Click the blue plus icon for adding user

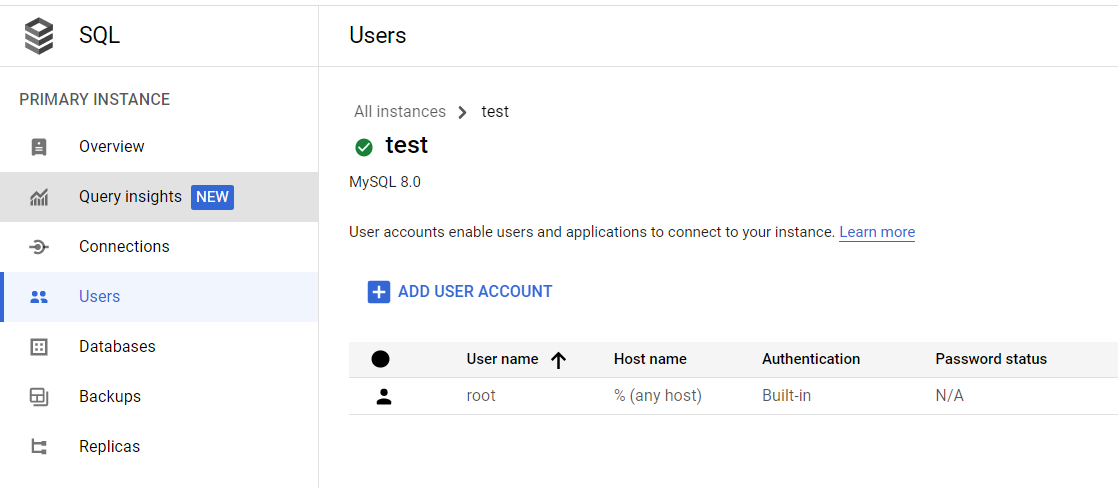coord(379,292)
